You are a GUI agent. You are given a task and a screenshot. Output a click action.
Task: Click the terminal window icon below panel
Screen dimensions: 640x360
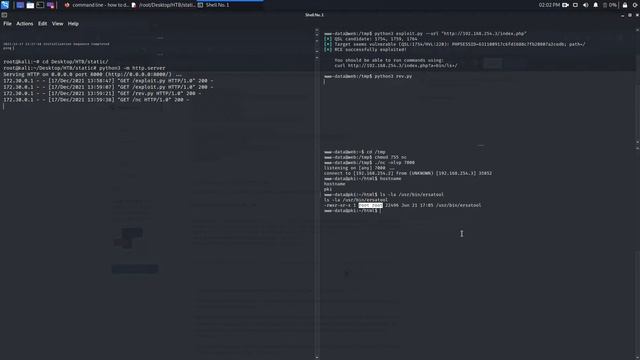(x=4, y=15)
